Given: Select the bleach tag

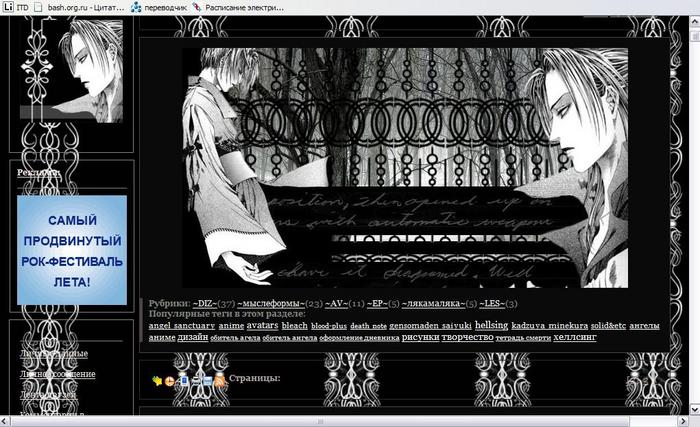Looking at the screenshot, I should click(295, 326).
